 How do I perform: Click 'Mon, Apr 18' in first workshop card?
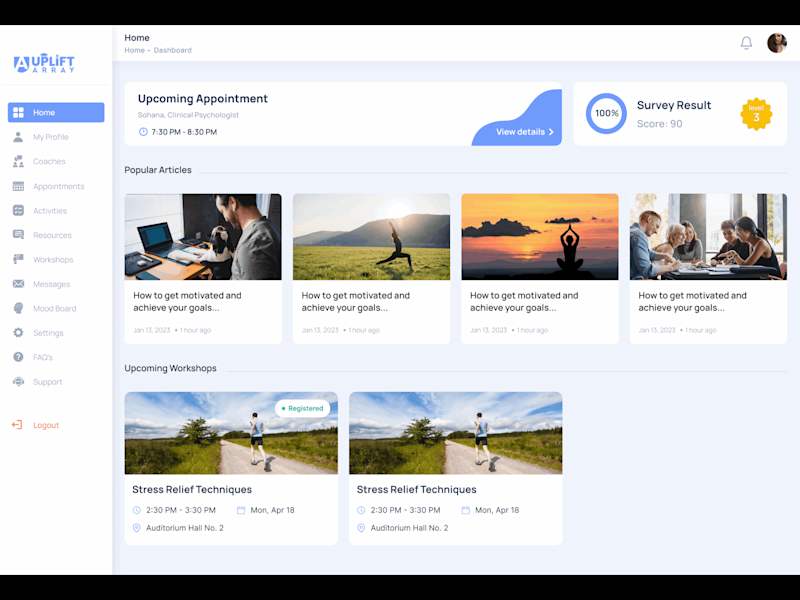[x=272, y=510]
